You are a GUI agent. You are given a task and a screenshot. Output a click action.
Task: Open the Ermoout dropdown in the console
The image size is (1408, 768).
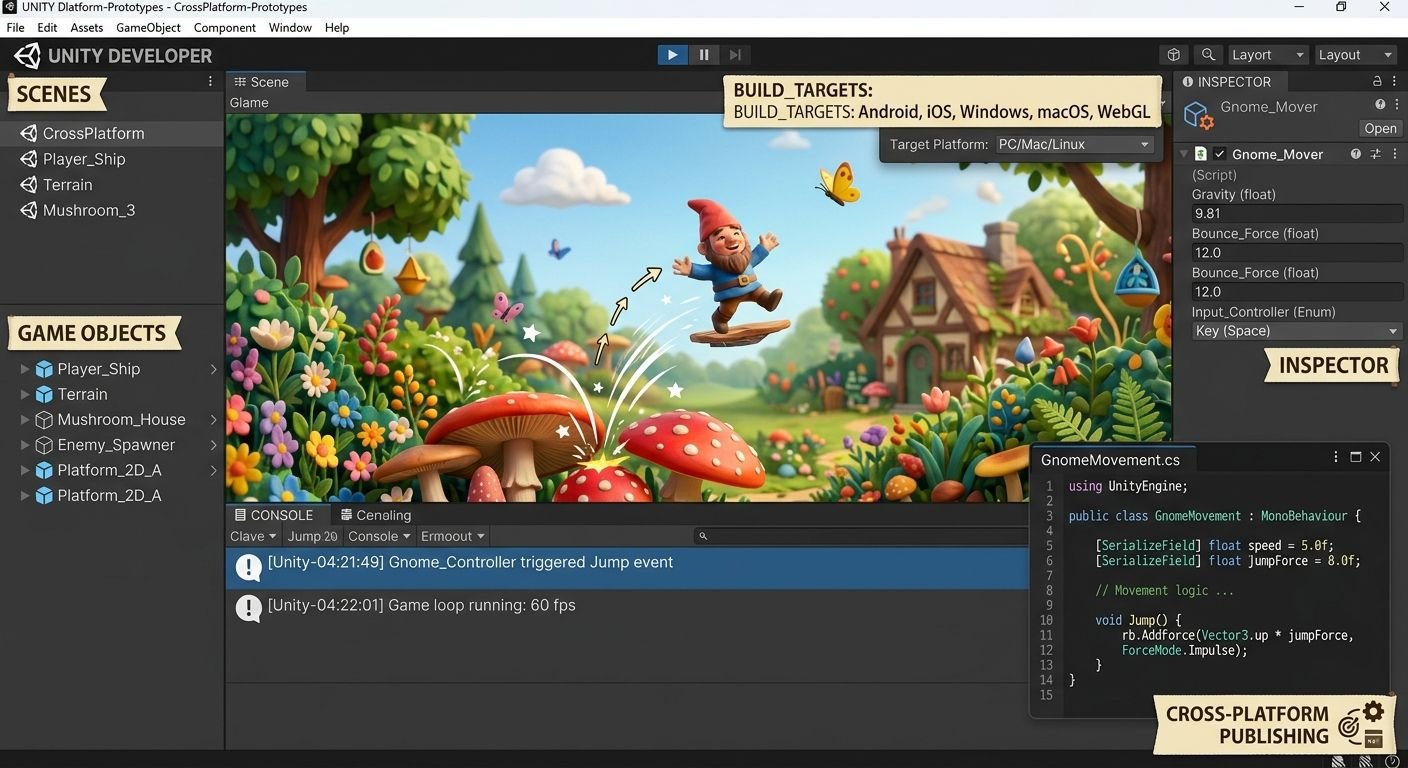click(452, 536)
